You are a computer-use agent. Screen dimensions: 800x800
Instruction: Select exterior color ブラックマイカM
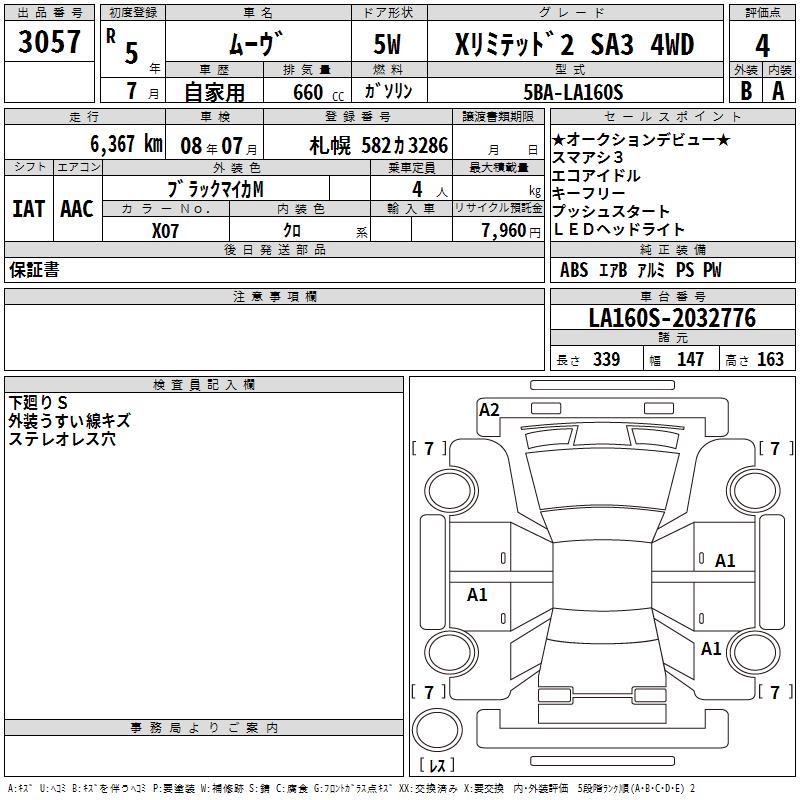tap(215, 189)
